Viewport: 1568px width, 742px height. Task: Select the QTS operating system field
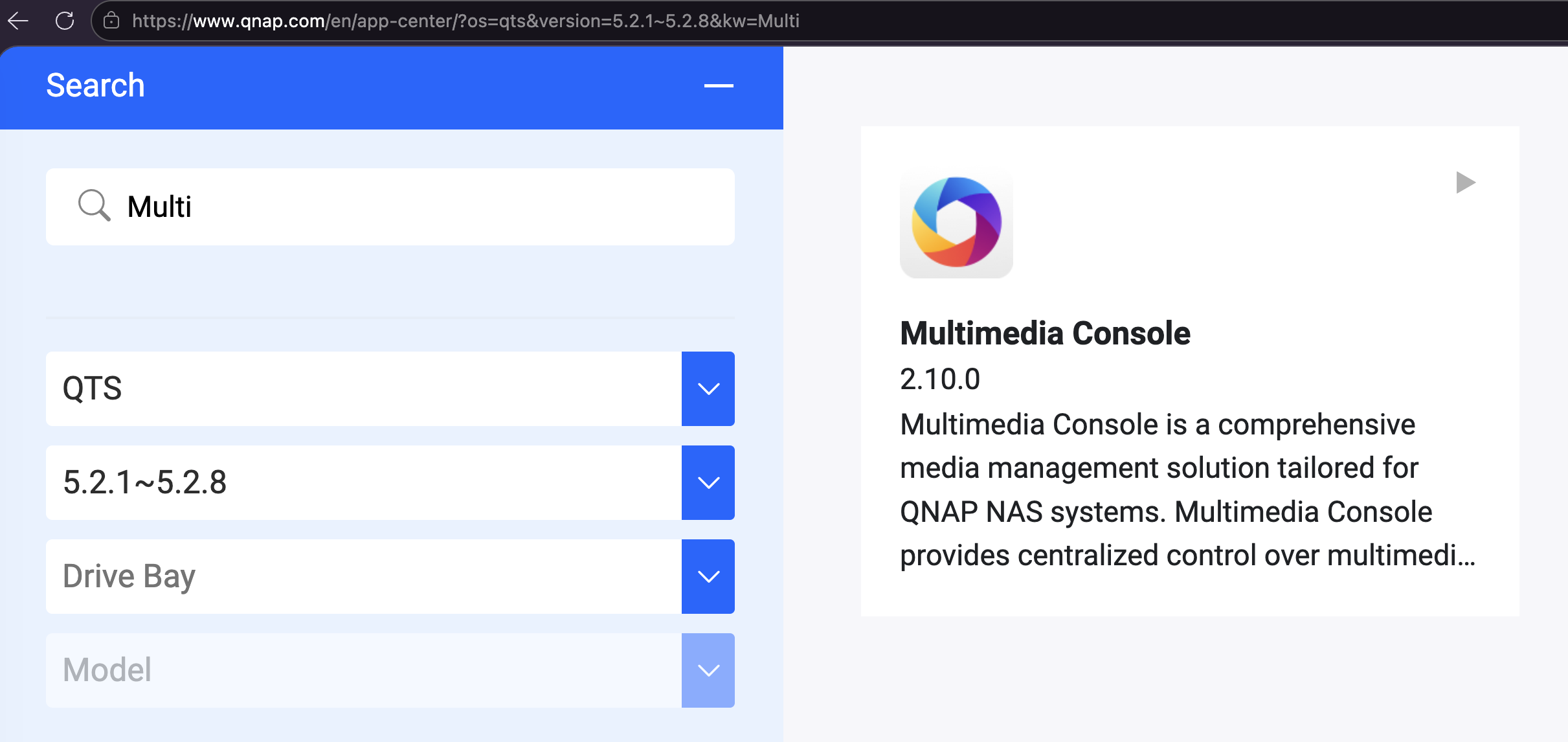363,388
